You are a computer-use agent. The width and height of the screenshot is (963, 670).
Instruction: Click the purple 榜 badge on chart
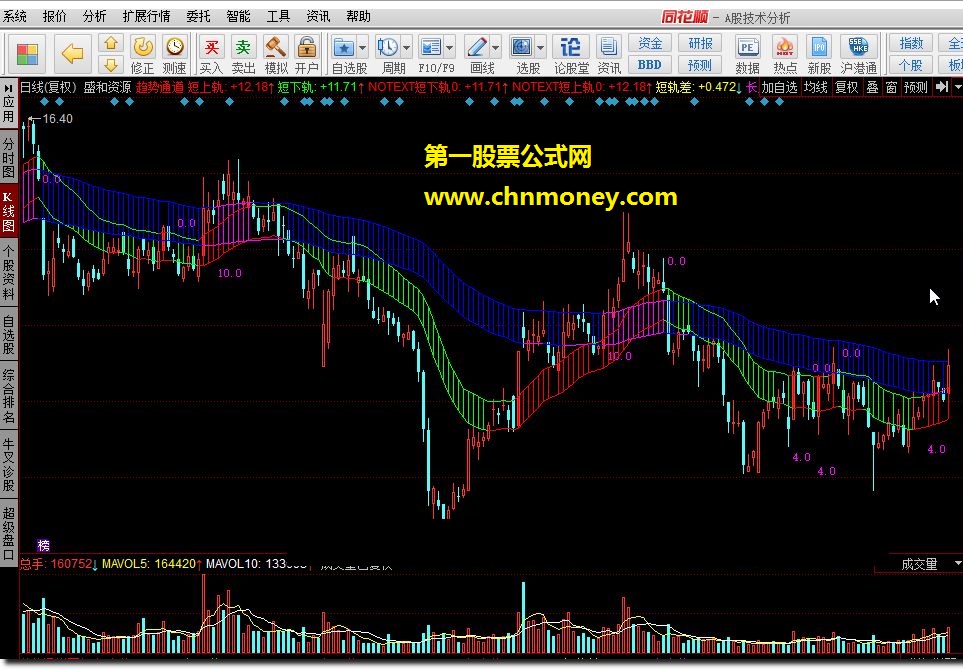pyautogui.click(x=44, y=545)
